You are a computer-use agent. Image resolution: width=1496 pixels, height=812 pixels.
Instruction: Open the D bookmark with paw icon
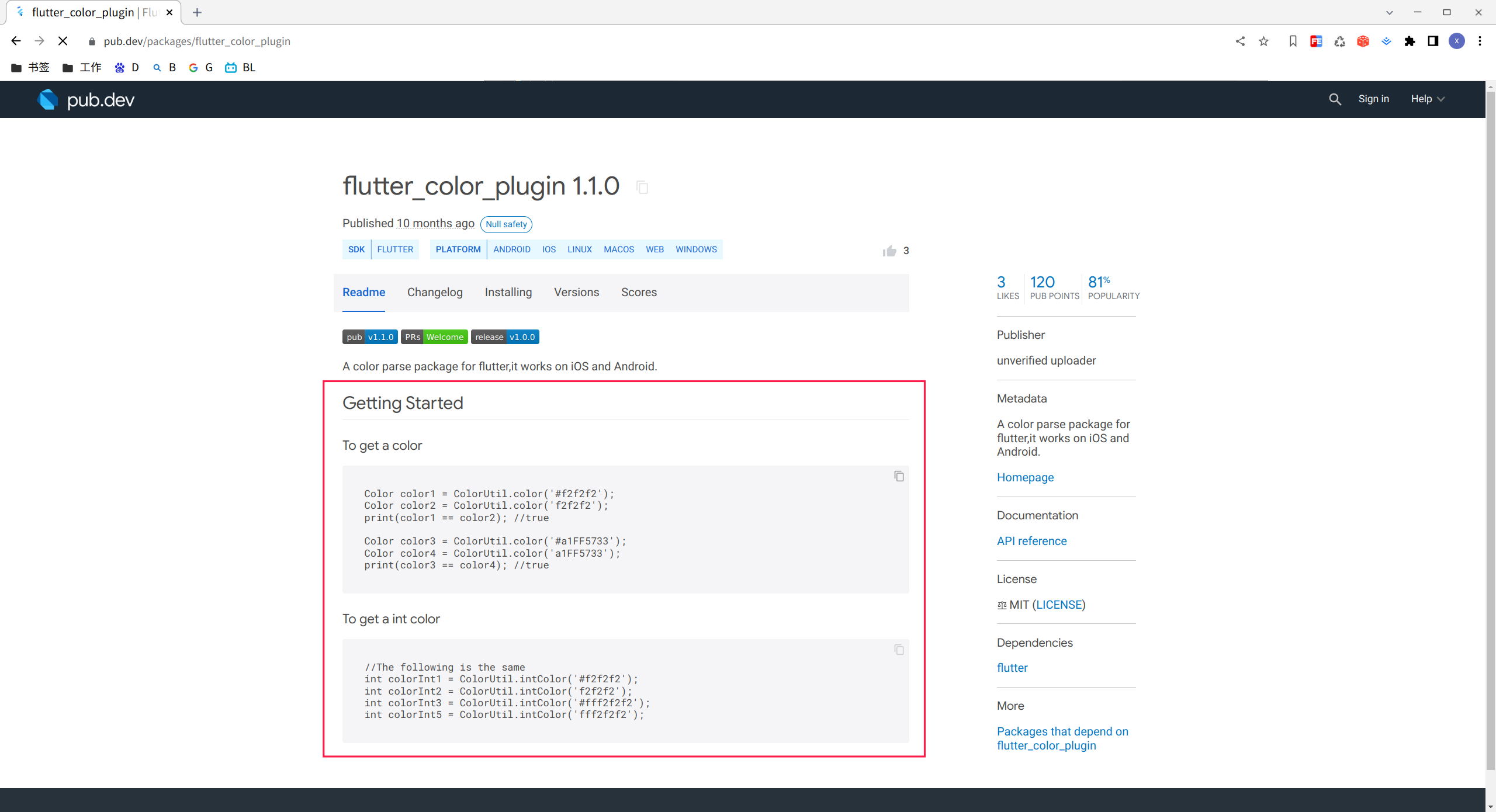(127, 68)
